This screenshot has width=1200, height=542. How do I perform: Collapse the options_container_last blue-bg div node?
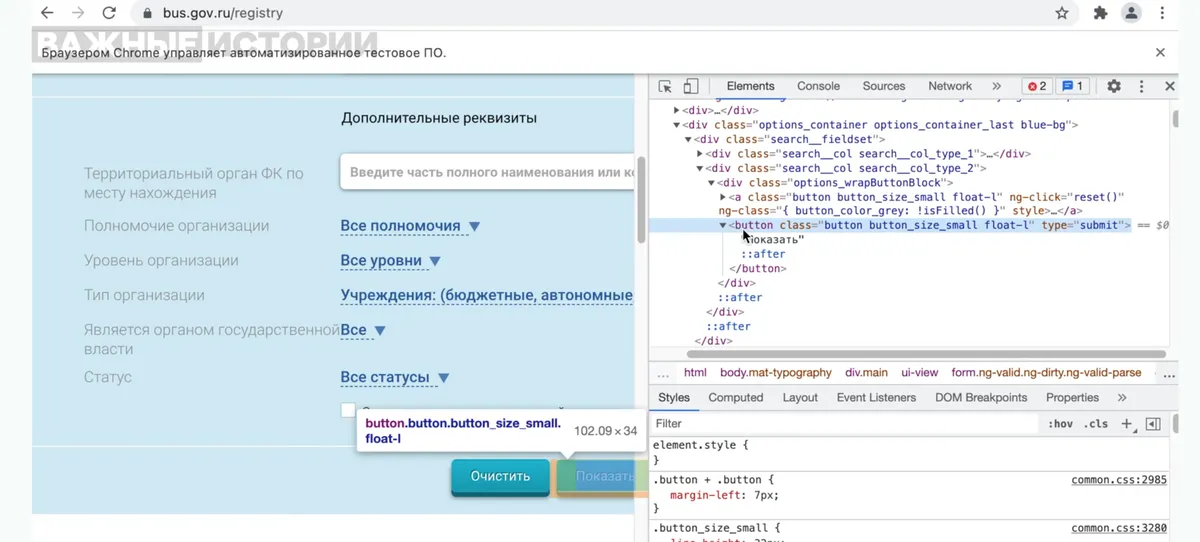coord(677,125)
